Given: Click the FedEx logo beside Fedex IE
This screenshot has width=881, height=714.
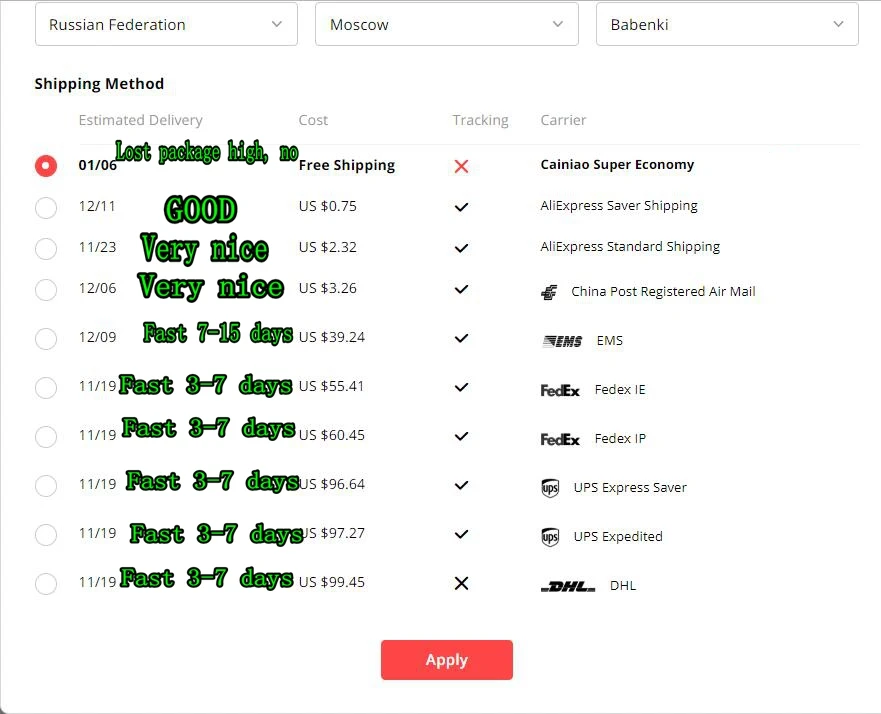Looking at the screenshot, I should tap(560, 390).
